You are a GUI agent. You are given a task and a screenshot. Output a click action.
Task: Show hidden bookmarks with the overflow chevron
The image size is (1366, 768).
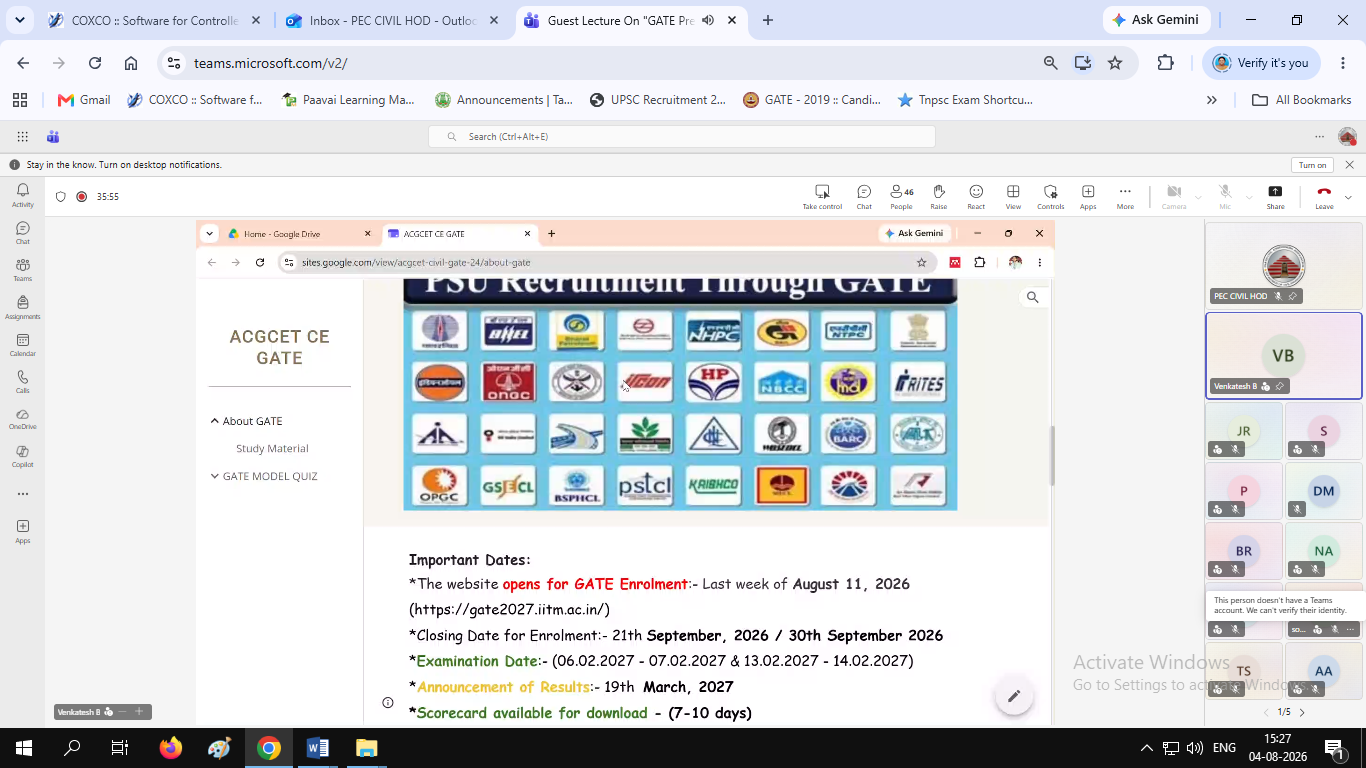coord(1212,100)
